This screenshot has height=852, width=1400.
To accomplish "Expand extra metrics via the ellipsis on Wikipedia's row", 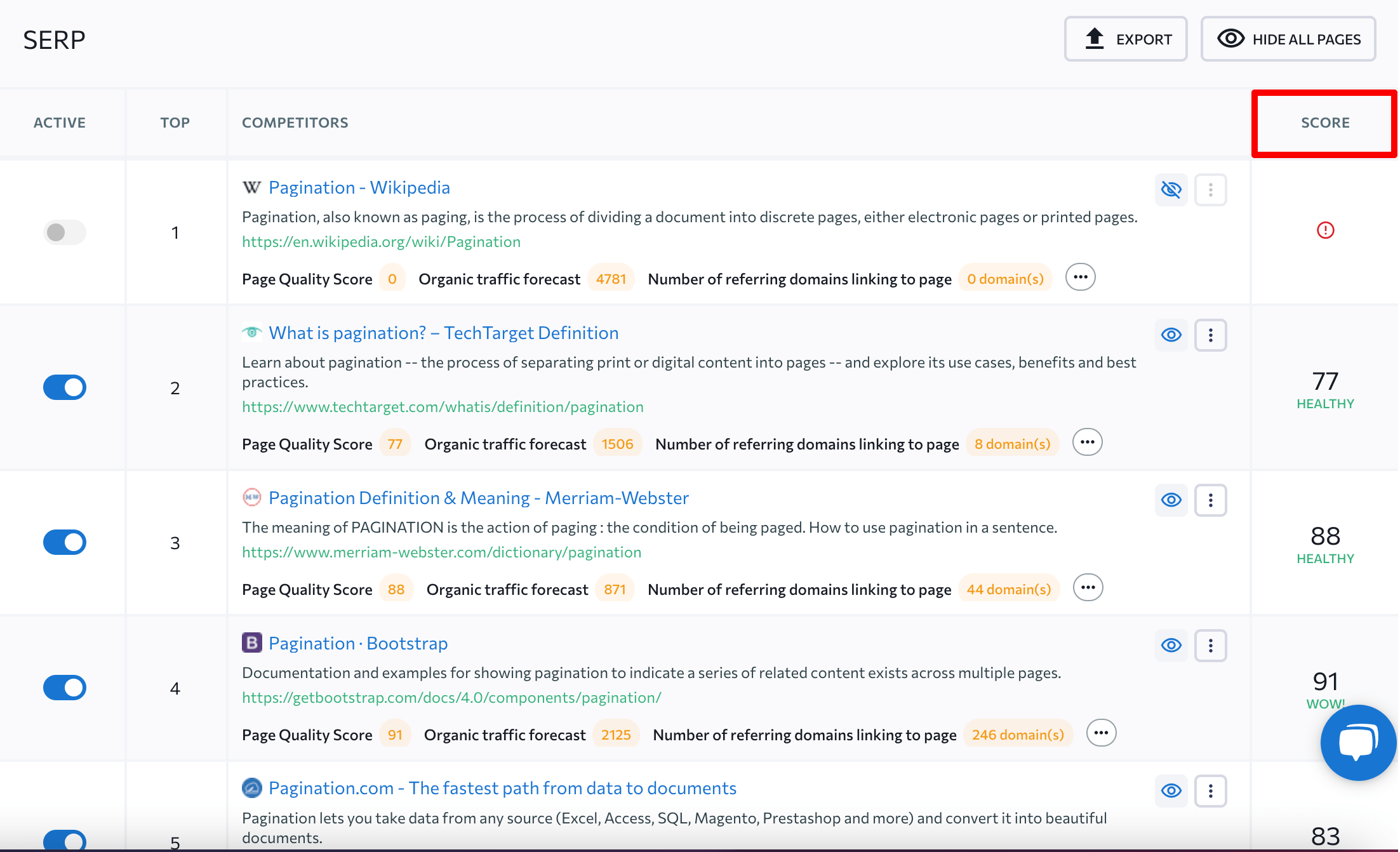I will [1080, 277].
